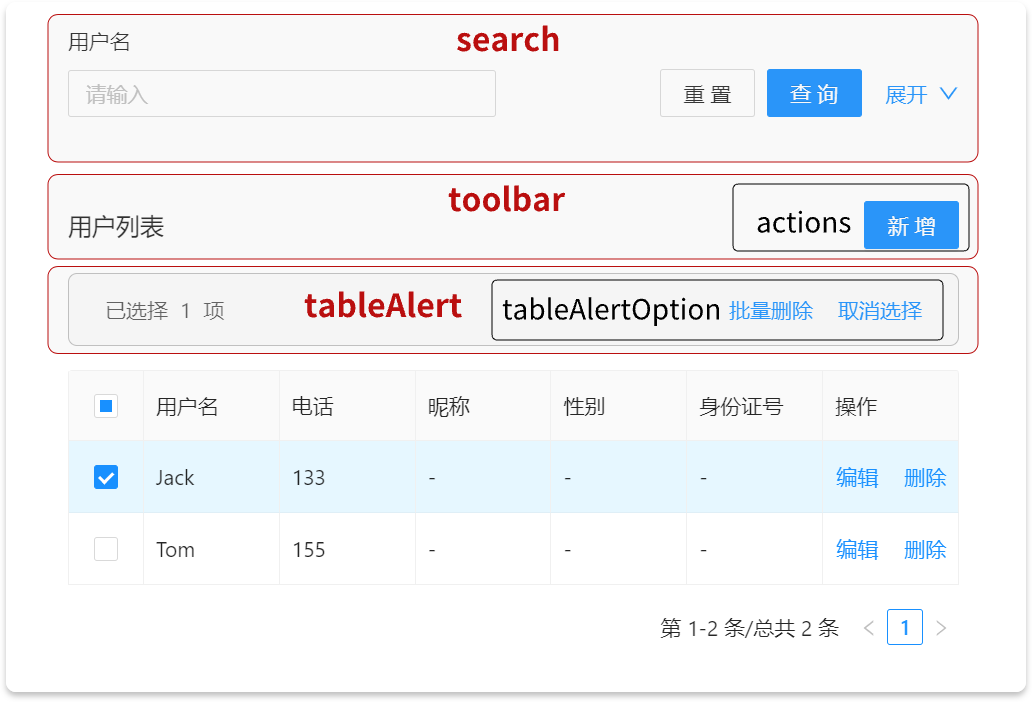Click 删除 on the Tom row
Screen dimensions: 1032x702
pyautogui.click(x=926, y=549)
